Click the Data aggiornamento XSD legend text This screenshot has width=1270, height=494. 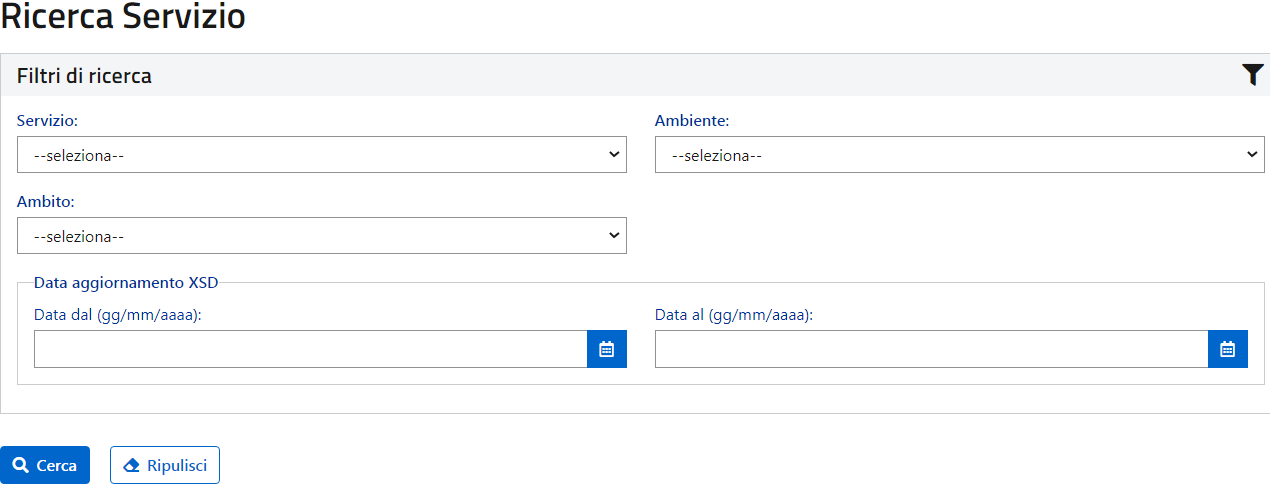(x=126, y=282)
